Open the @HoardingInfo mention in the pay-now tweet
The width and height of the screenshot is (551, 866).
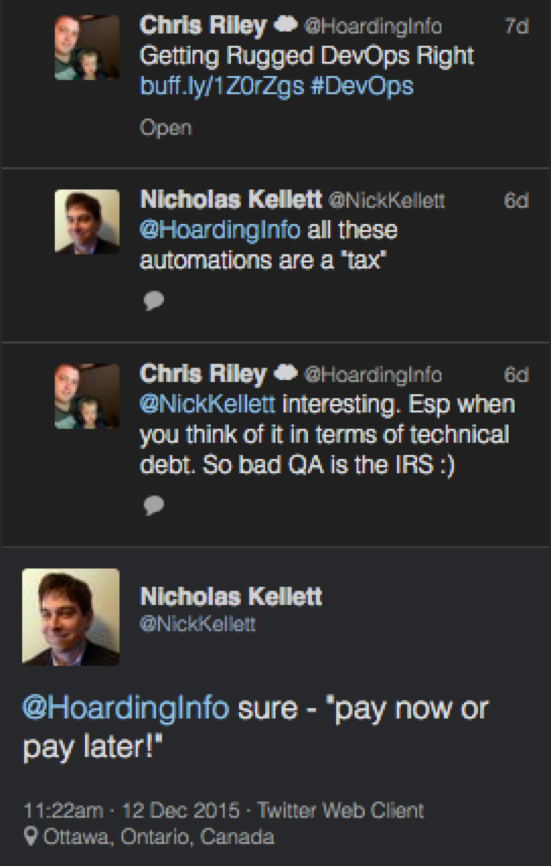point(125,707)
